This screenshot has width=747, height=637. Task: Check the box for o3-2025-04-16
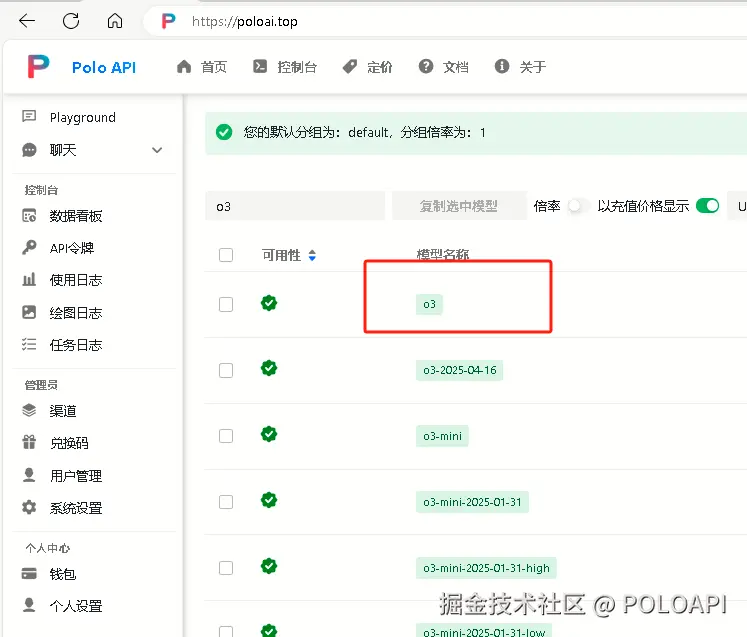pos(226,370)
